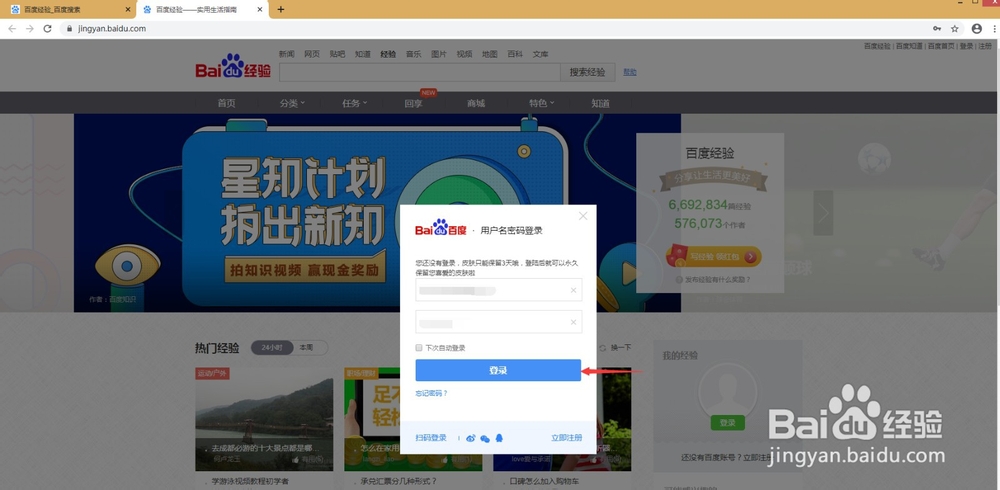This screenshot has width=1000, height=490.
Task: Click the blue 登录 button
Action: click(x=498, y=370)
